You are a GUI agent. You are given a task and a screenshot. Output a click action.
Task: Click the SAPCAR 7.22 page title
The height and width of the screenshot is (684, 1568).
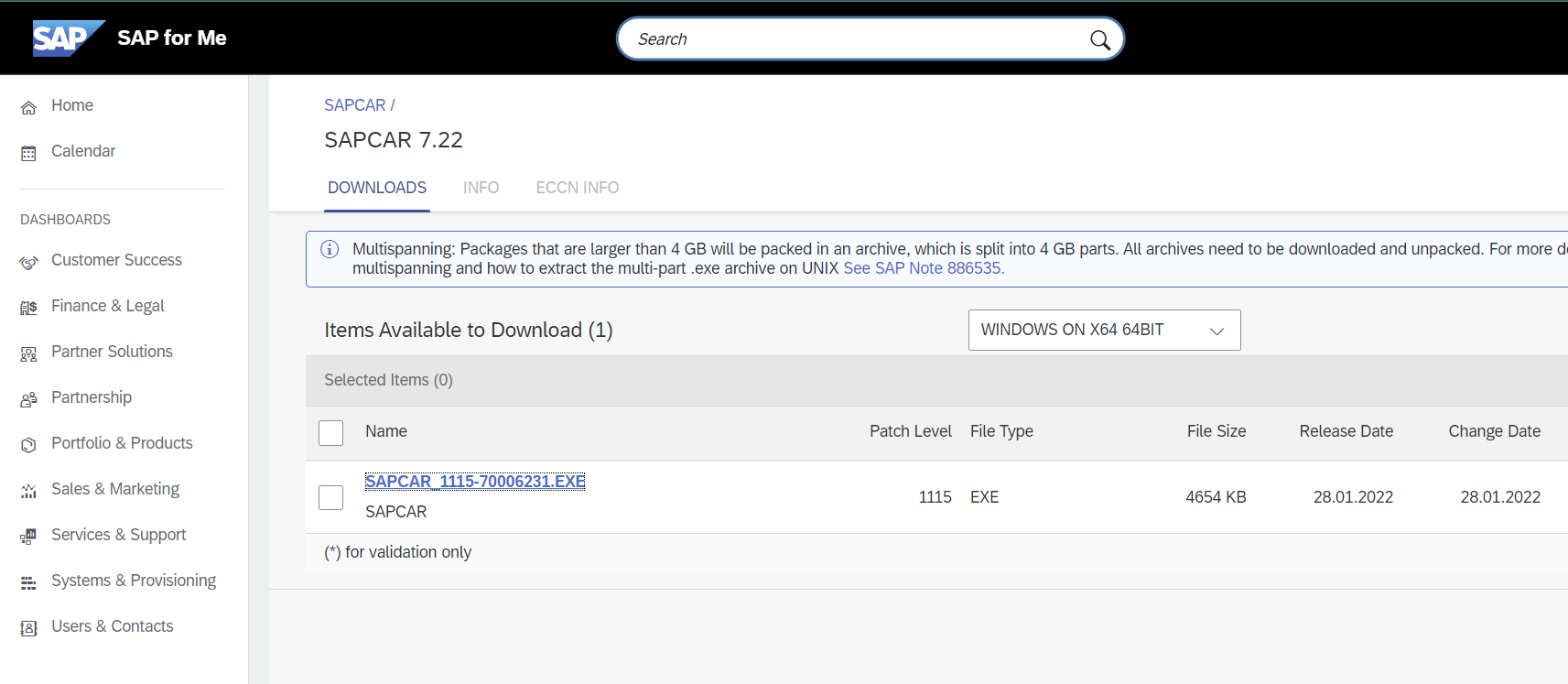(x=394, y=140)
